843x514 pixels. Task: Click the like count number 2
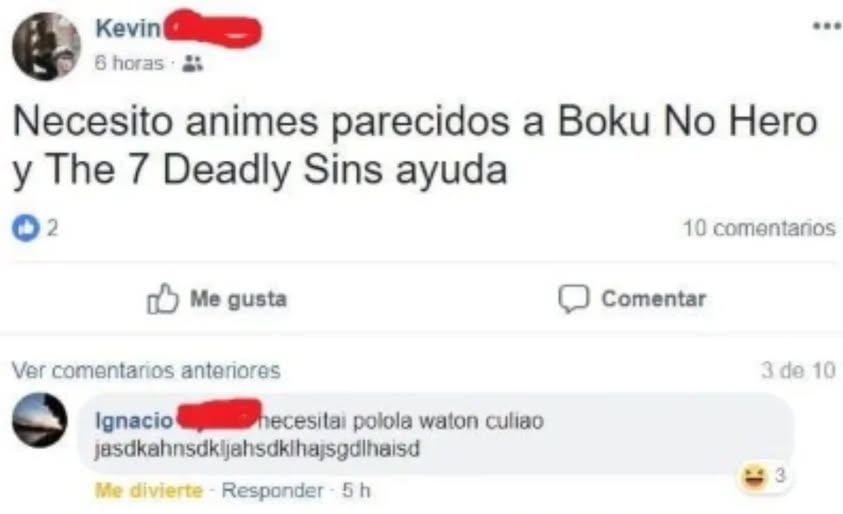point(52,229)
